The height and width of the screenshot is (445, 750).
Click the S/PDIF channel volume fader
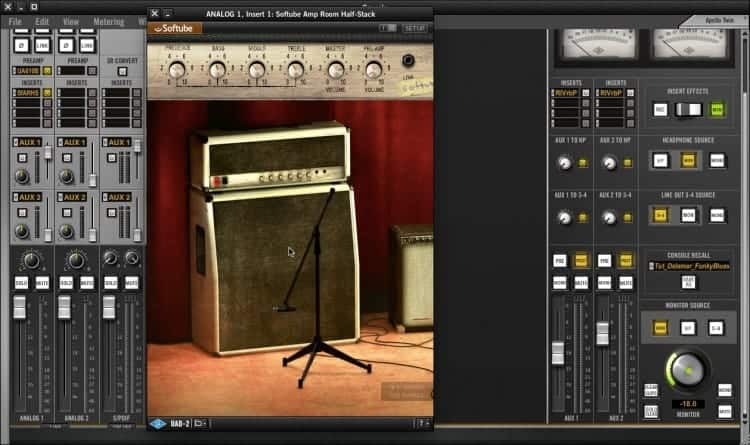point(109,307)
